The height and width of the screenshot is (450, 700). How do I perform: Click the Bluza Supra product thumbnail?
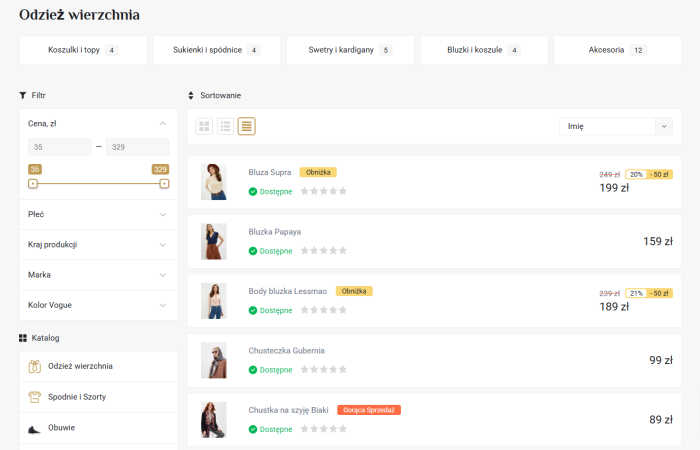pos(213,182)
